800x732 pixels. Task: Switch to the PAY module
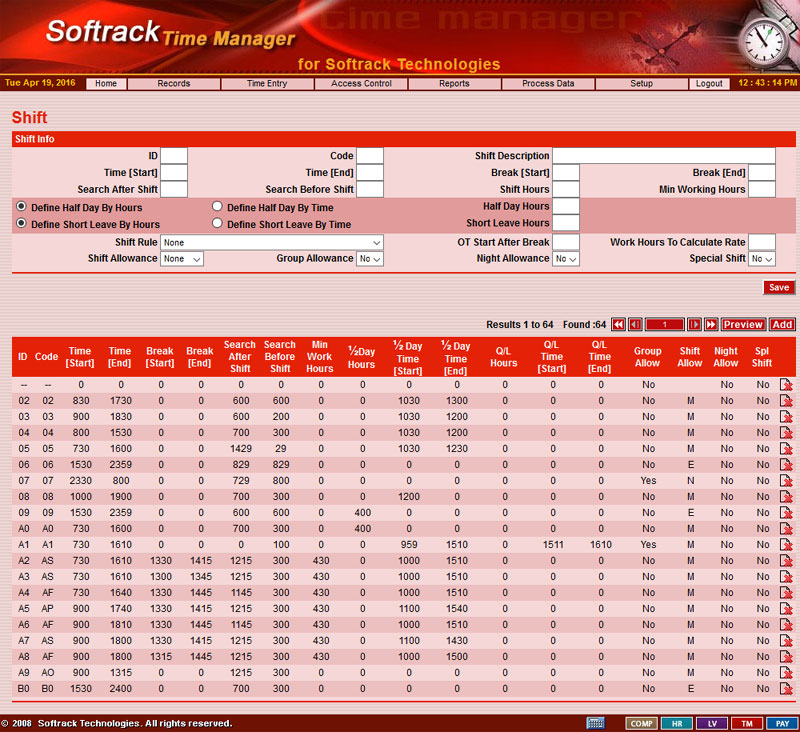click(x=783, y=723)
